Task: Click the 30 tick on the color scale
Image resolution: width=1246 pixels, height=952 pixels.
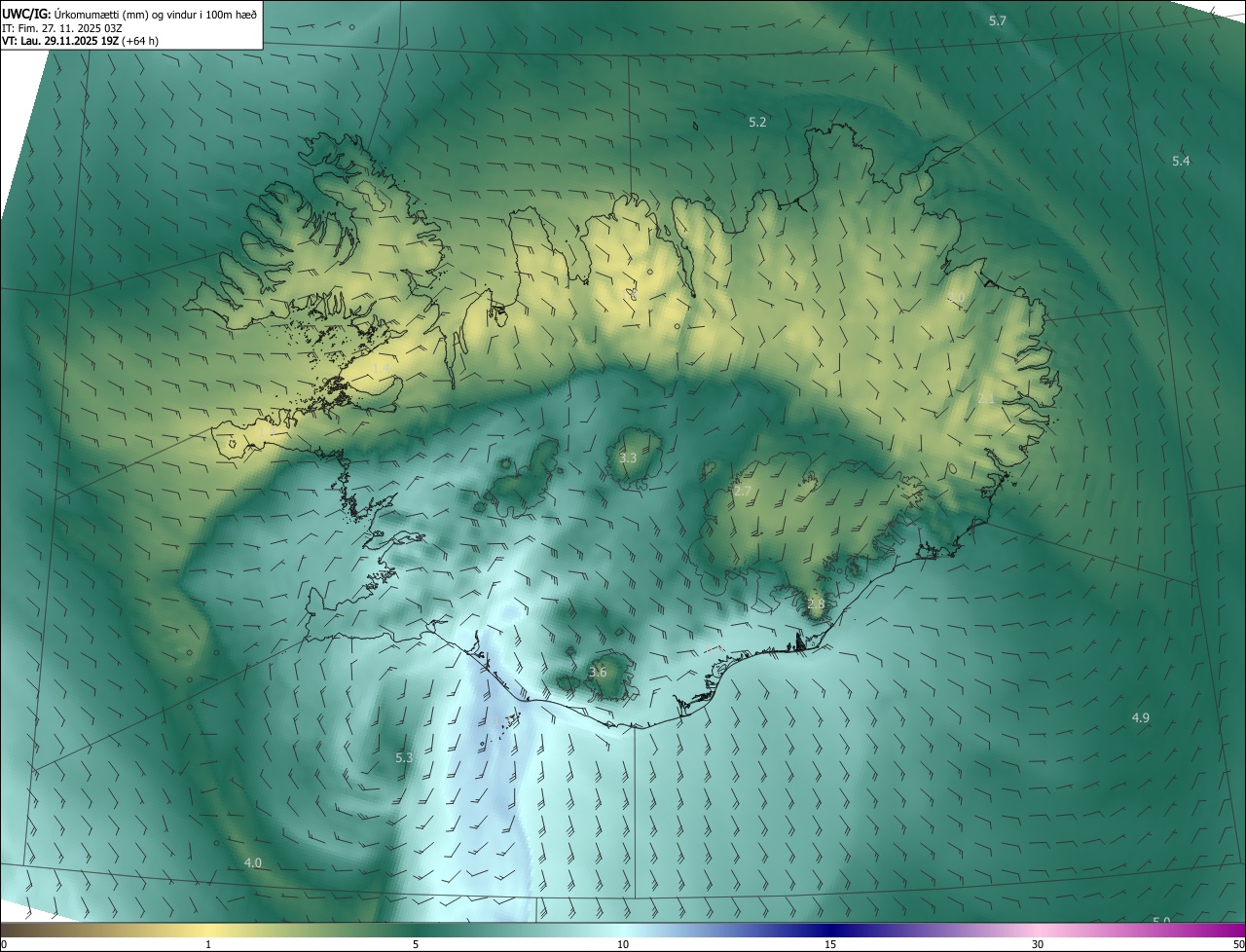Action: coord(1038,944)
